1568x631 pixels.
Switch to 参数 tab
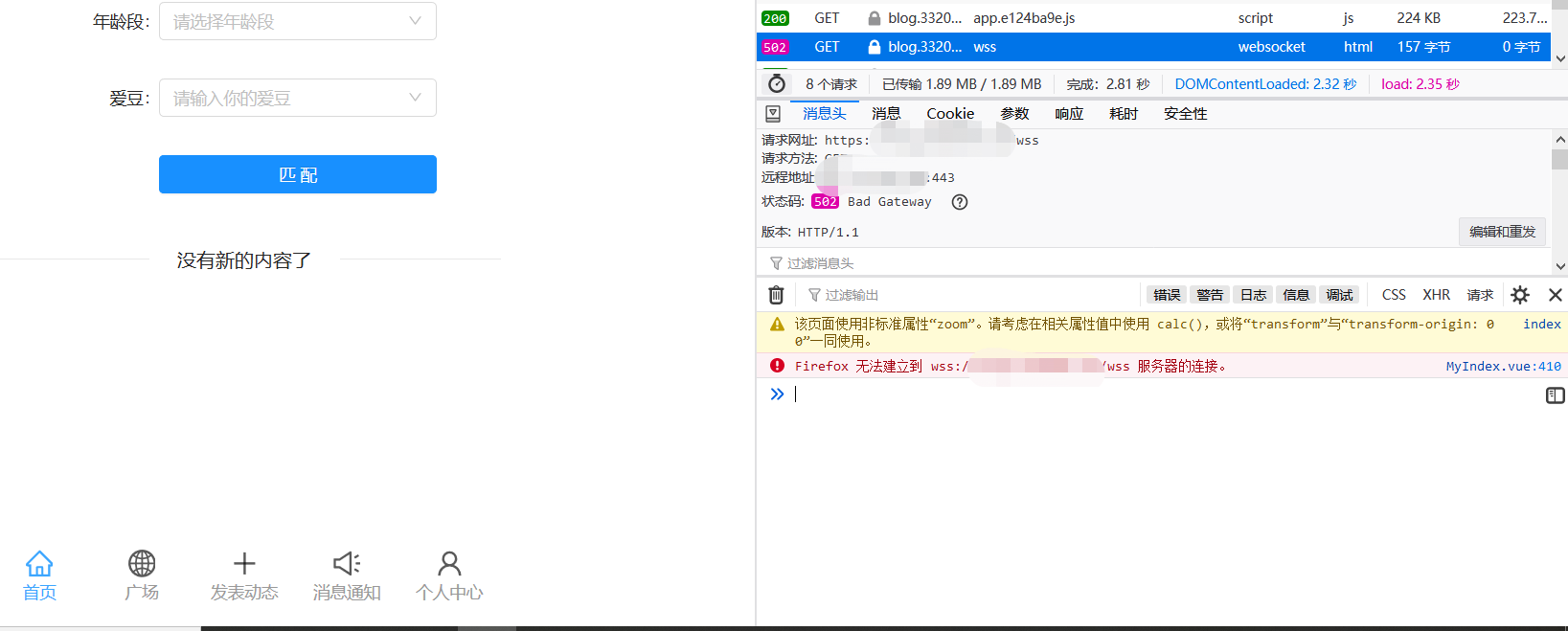point(1014,114)
